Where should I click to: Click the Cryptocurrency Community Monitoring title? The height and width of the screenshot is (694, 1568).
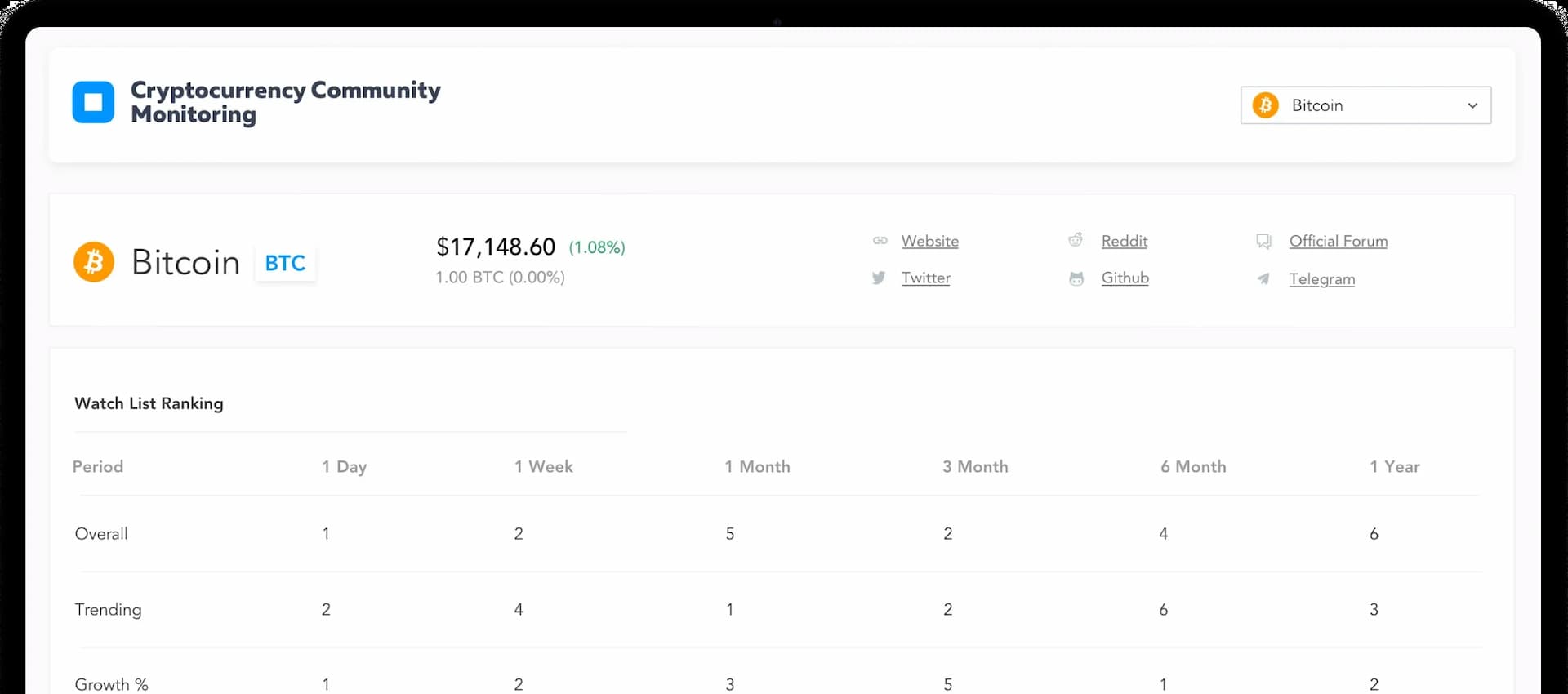pyautogui.click(x=285, y=102)
